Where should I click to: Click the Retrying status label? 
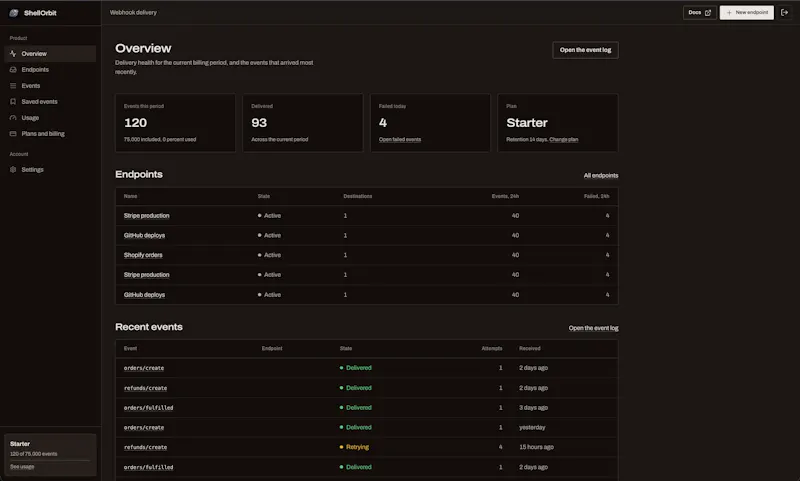(x=357, y=447)
